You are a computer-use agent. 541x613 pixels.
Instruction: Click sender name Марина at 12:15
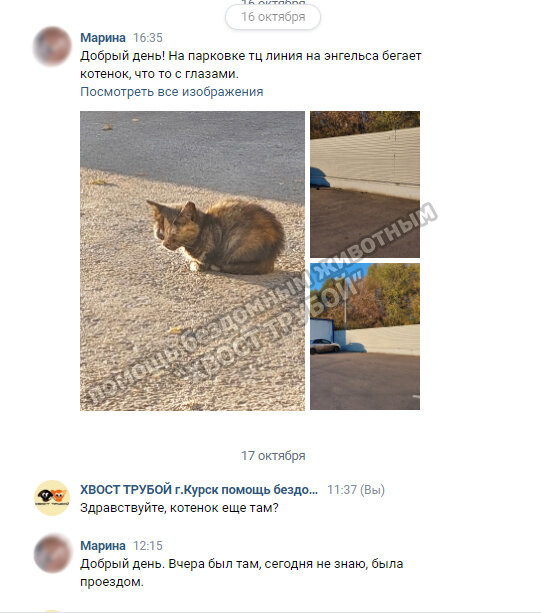(x=103, y=545)
